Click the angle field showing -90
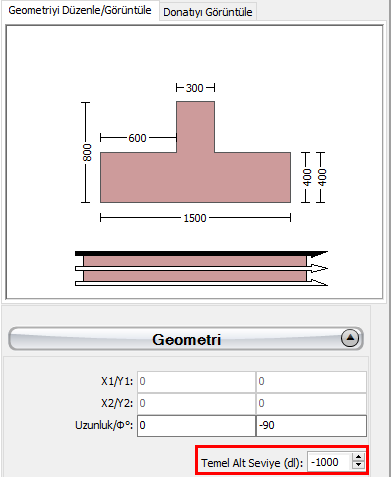 311,425
